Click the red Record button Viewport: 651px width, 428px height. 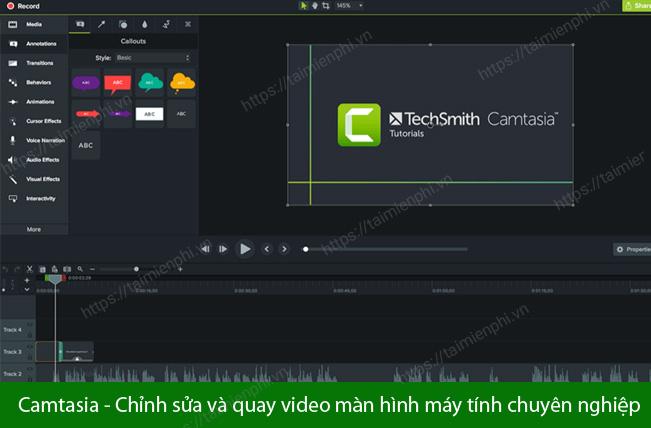point(23,6)
